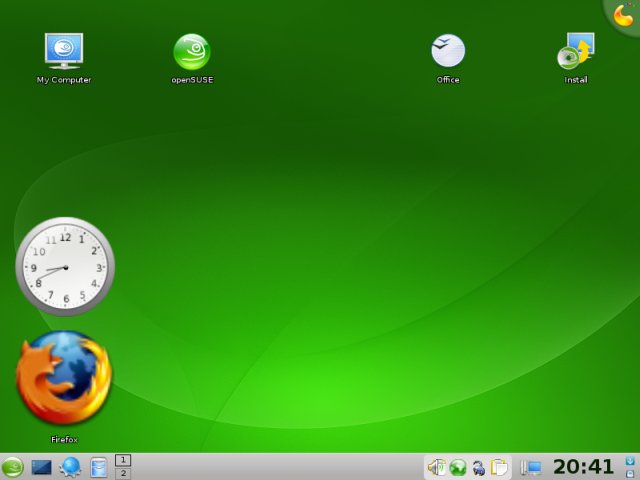The height and width of the screenshot is (480, 640).
Task: Click the 'My Computer' label text
Action: [64, 80]
